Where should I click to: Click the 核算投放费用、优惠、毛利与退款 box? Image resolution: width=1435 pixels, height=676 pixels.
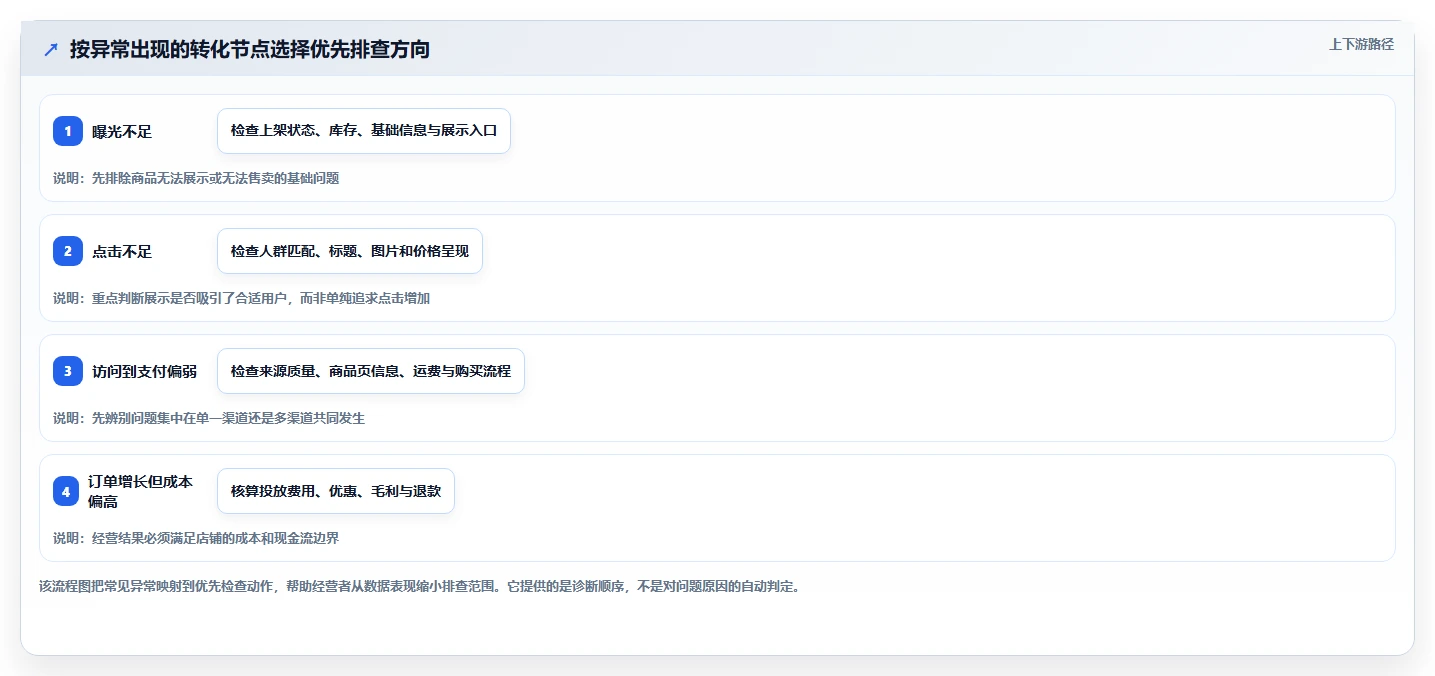(336, 491)
